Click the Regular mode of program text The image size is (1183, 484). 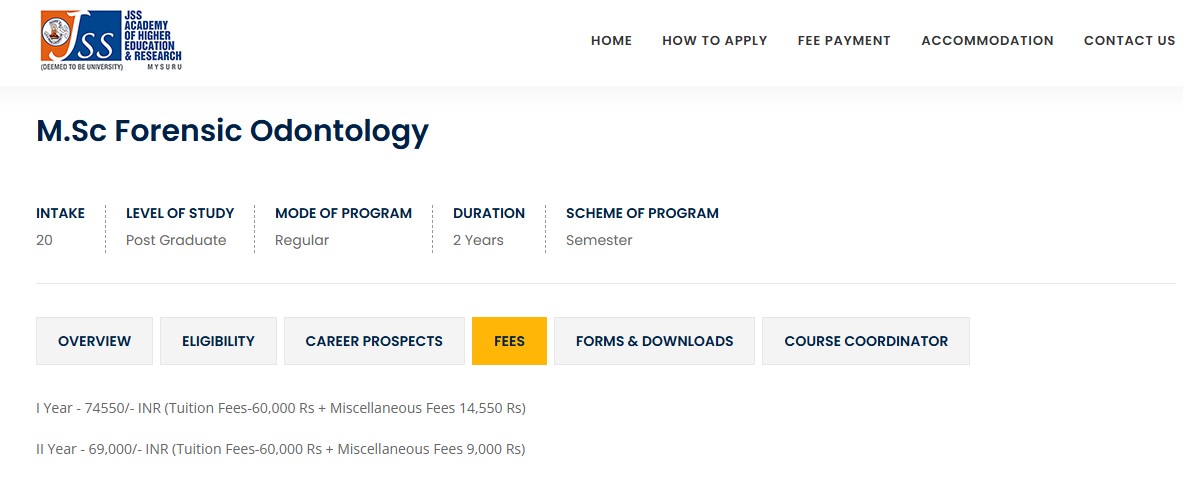point(302,240)
